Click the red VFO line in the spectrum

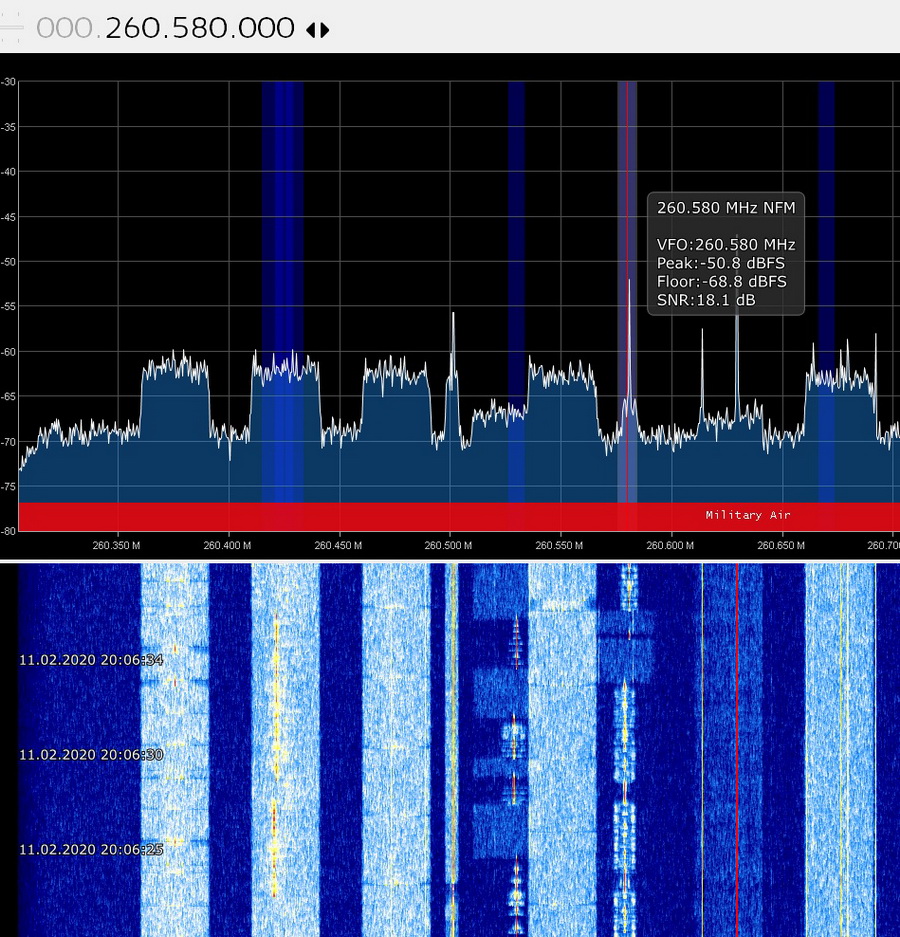[x=628, y=250]
